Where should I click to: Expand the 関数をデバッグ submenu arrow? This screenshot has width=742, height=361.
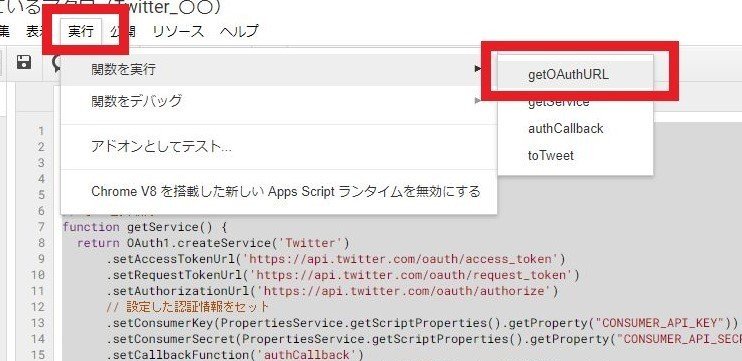477,100
